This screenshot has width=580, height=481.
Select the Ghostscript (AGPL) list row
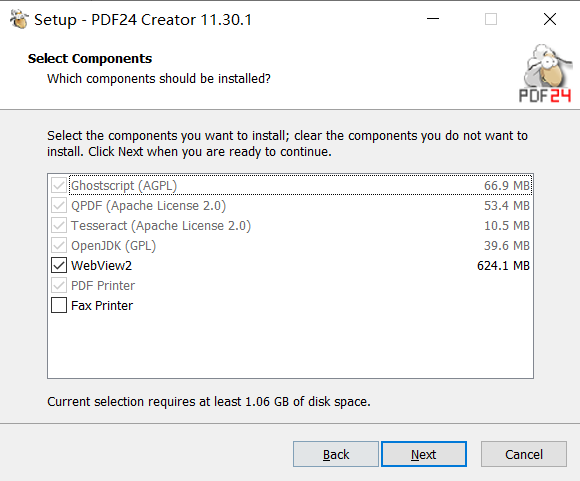tap(290, 185)
